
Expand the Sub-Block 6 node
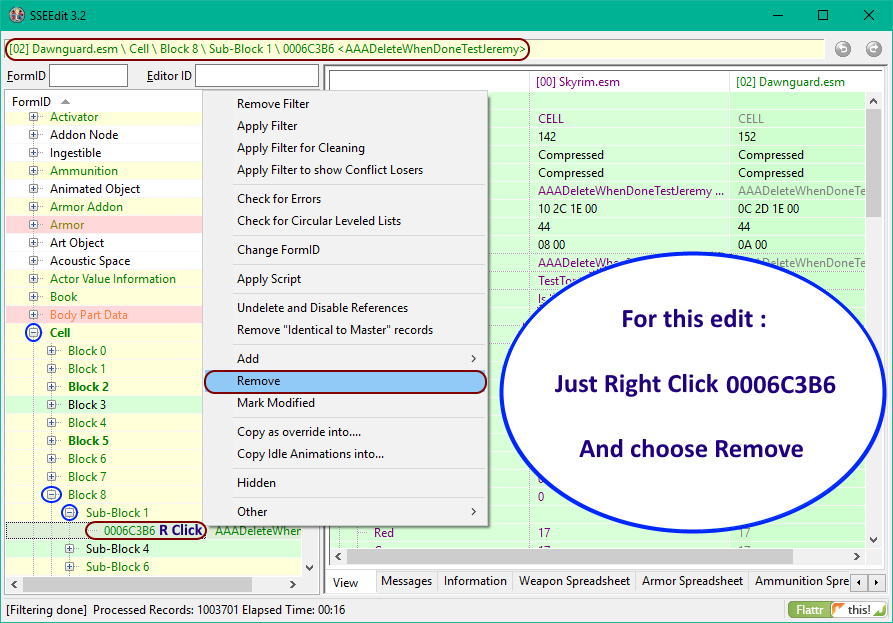coord(69,567)
